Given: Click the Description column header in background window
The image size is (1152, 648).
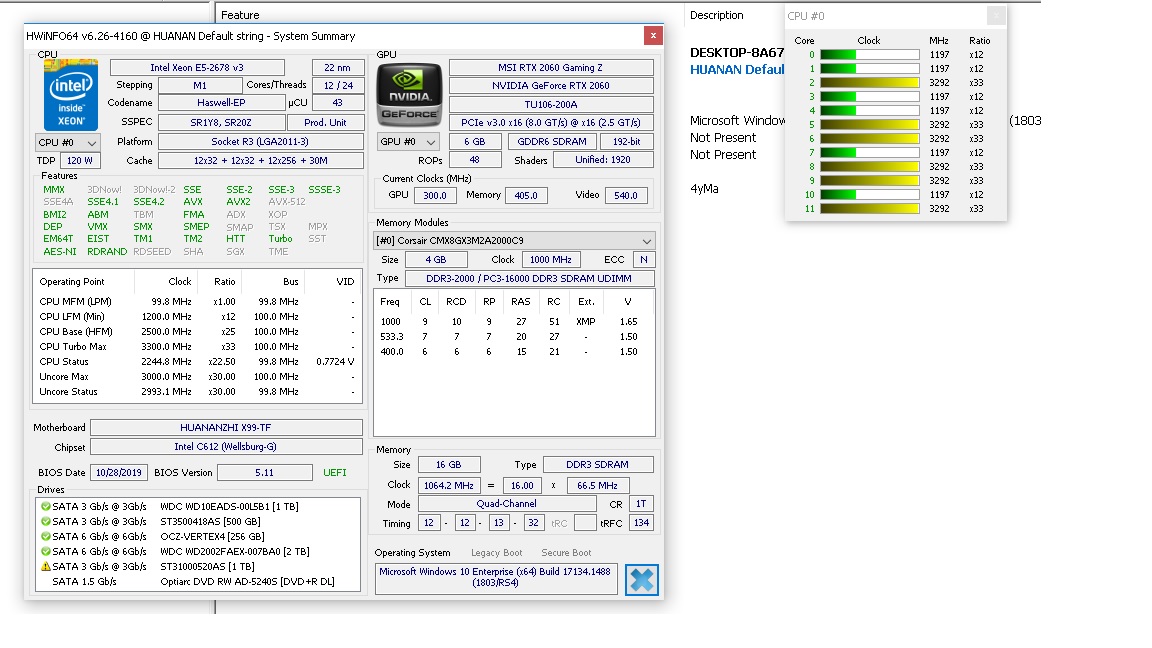Looking at the screenshot, I should [716, 15].
